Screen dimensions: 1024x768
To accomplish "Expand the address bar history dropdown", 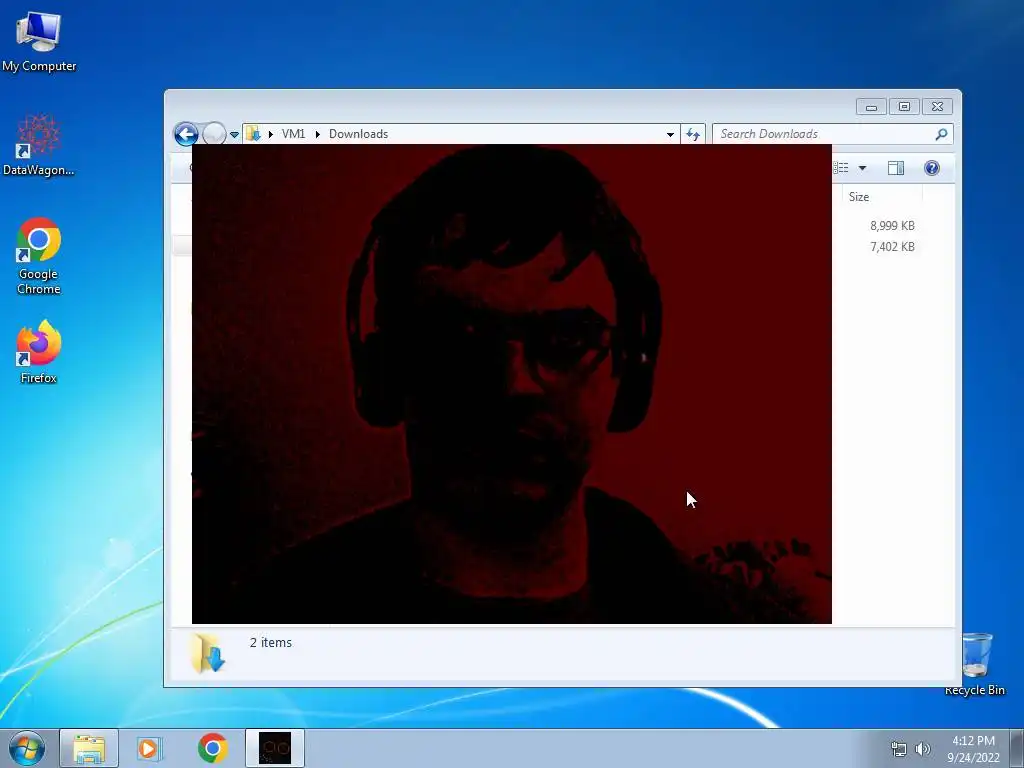I will pos(670,134).
